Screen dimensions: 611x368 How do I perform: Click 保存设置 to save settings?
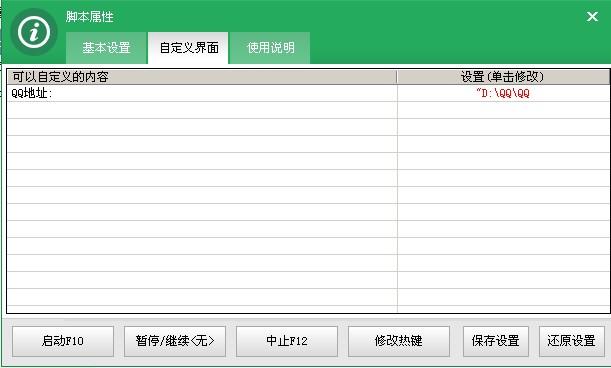pos(496,341)
